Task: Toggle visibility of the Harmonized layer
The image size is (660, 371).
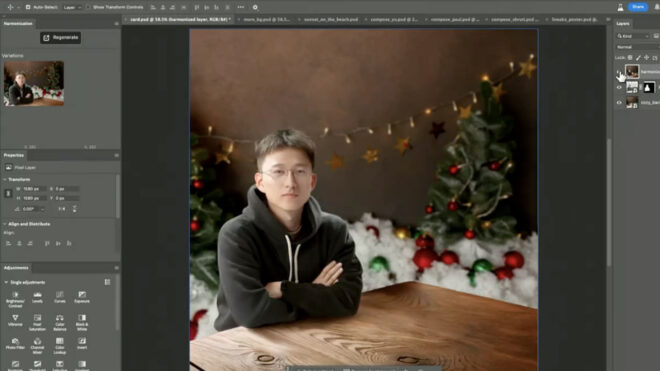Action: pos(619,72)
